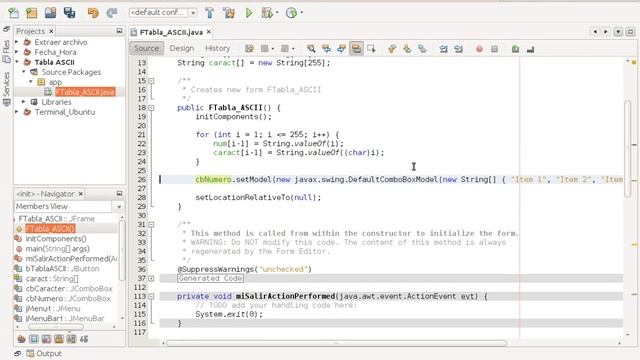Open Members View combo box dropdown
Viewport: 640px width, 360px height.
(x=119, y=207)
